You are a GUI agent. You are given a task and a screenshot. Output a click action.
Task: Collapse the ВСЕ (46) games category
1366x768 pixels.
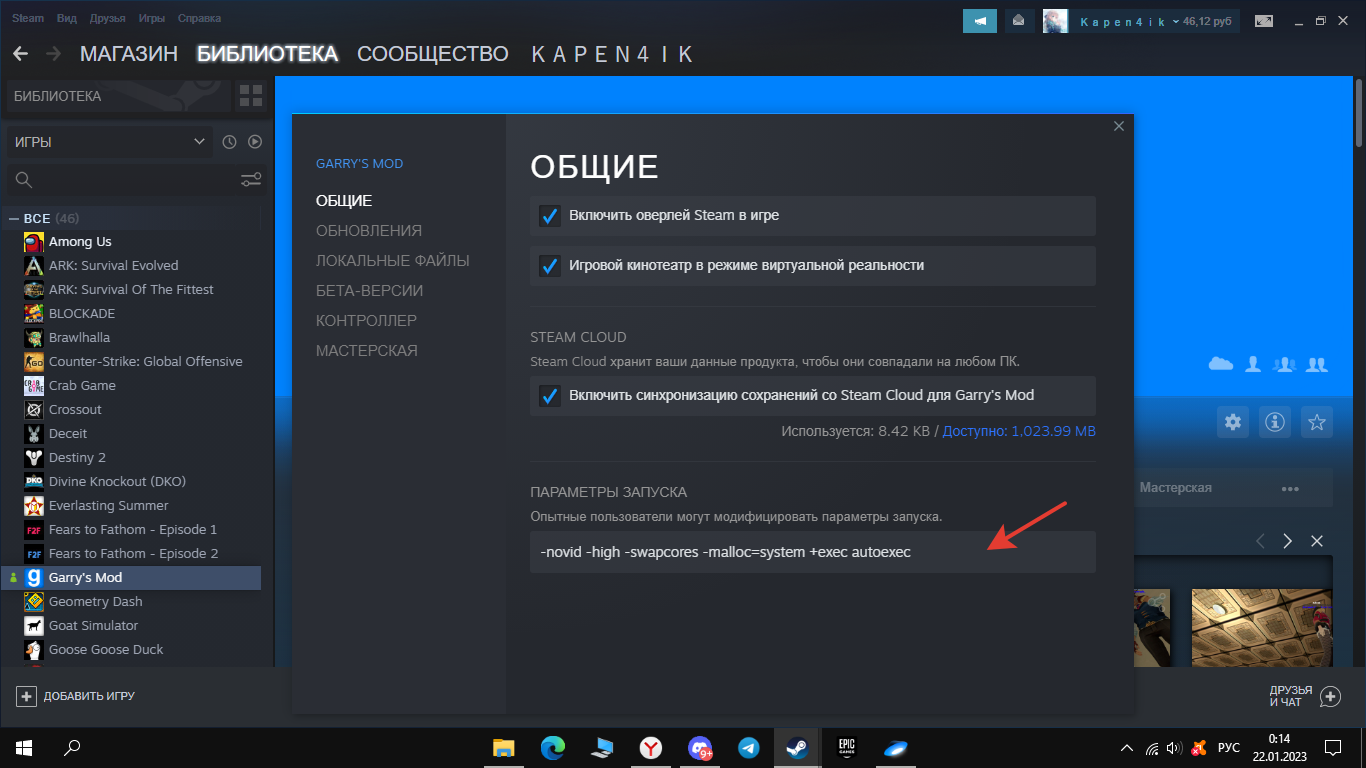coord(14,218)
